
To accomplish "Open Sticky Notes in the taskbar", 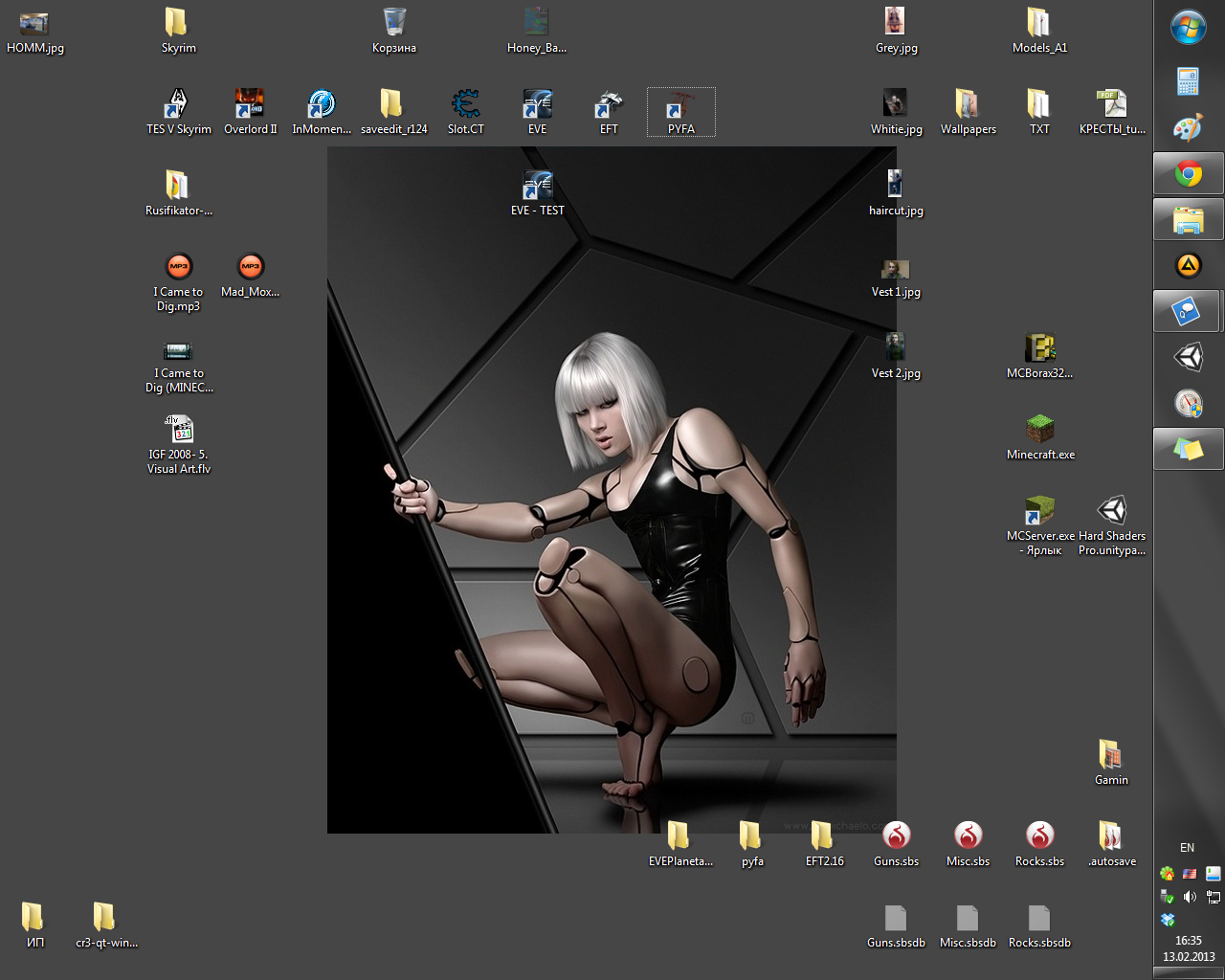I will coord(1189,448).
